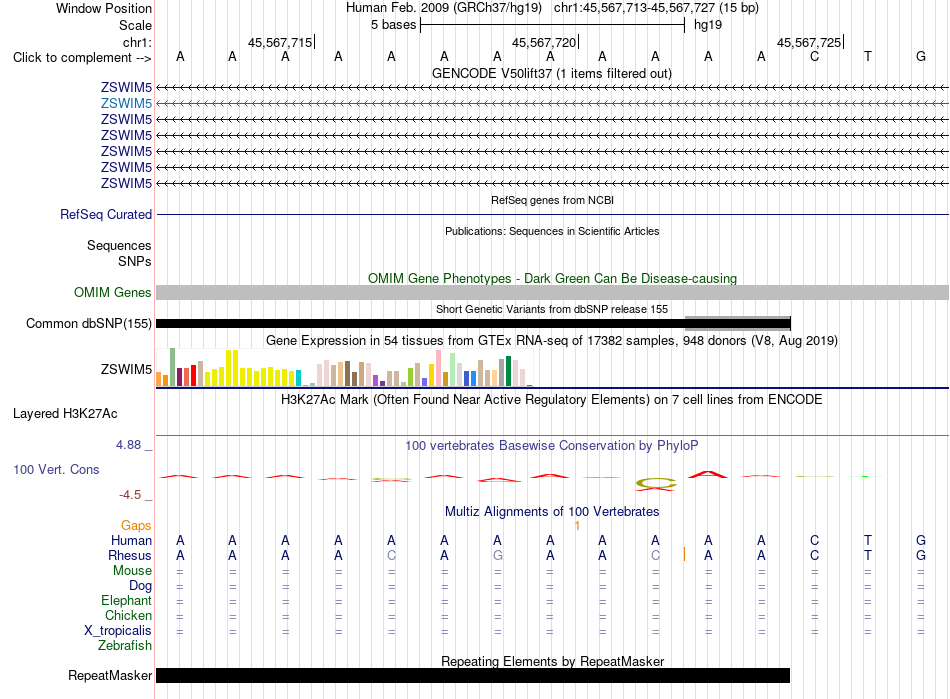The height and width of the screenshot is (699, 950).
Task: Select the Dog alignment row label
Action: [140, 586]
